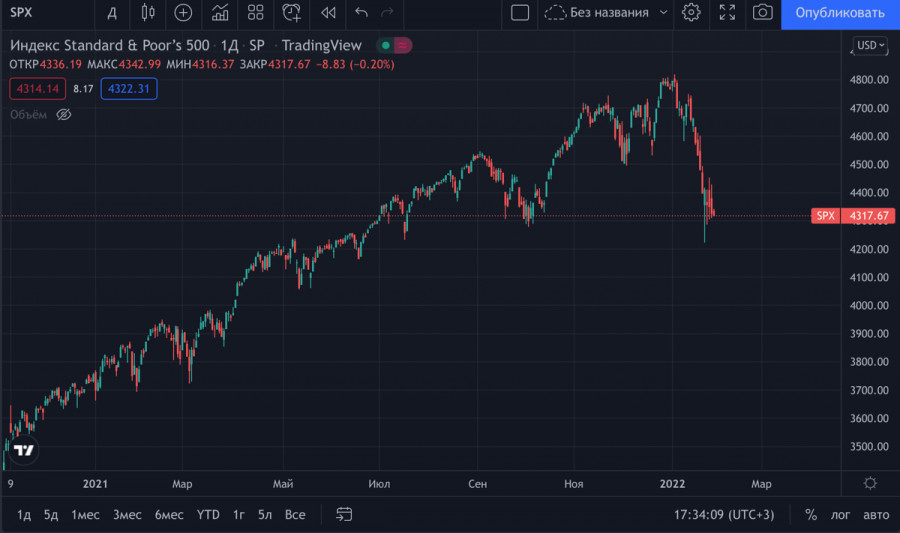Viewport: 900px width, 533px height.
Task: Create an alert with the alarm clock icon
Action: pos(292,13)
